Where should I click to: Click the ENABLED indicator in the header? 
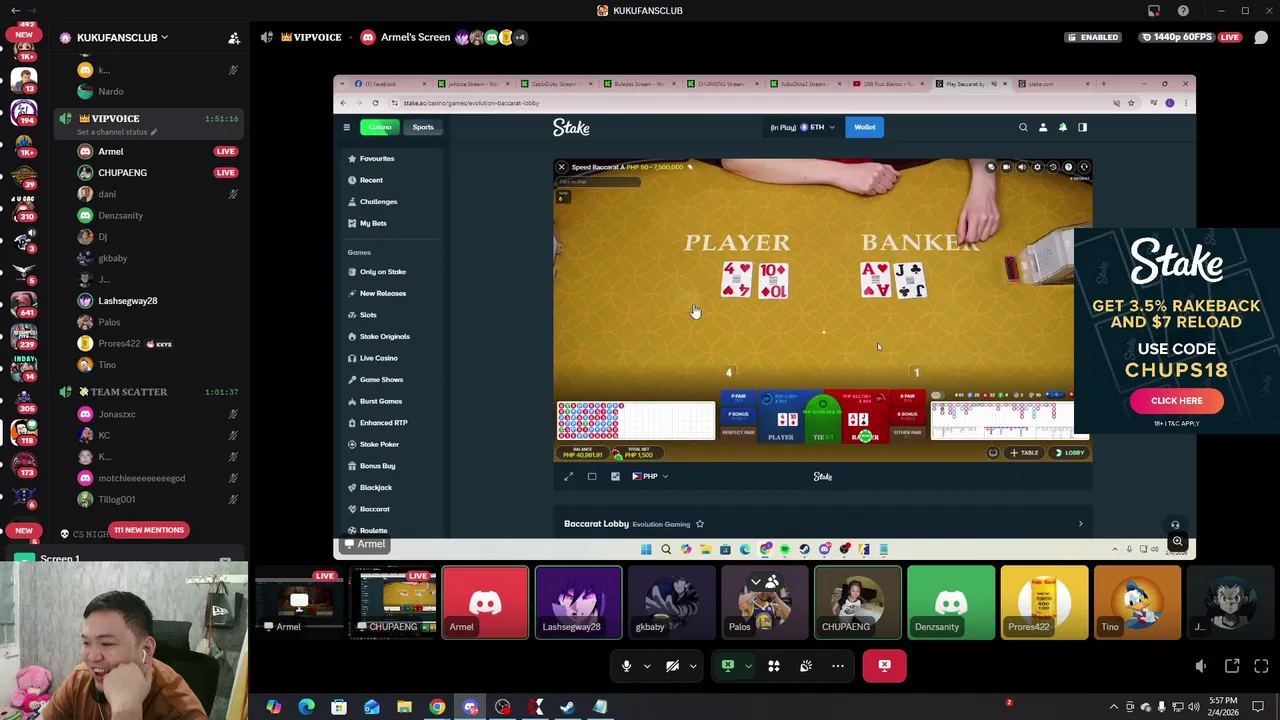click(x=1092, y=37)
